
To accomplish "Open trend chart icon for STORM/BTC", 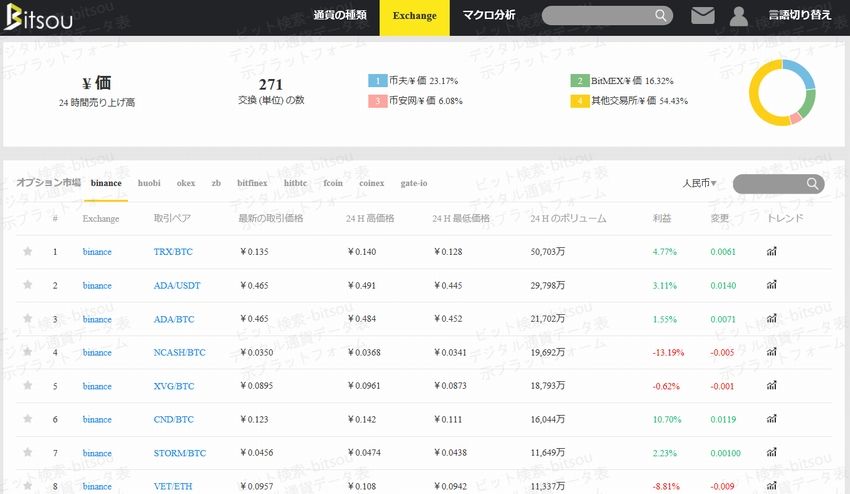I will click(x=771, y=452).
